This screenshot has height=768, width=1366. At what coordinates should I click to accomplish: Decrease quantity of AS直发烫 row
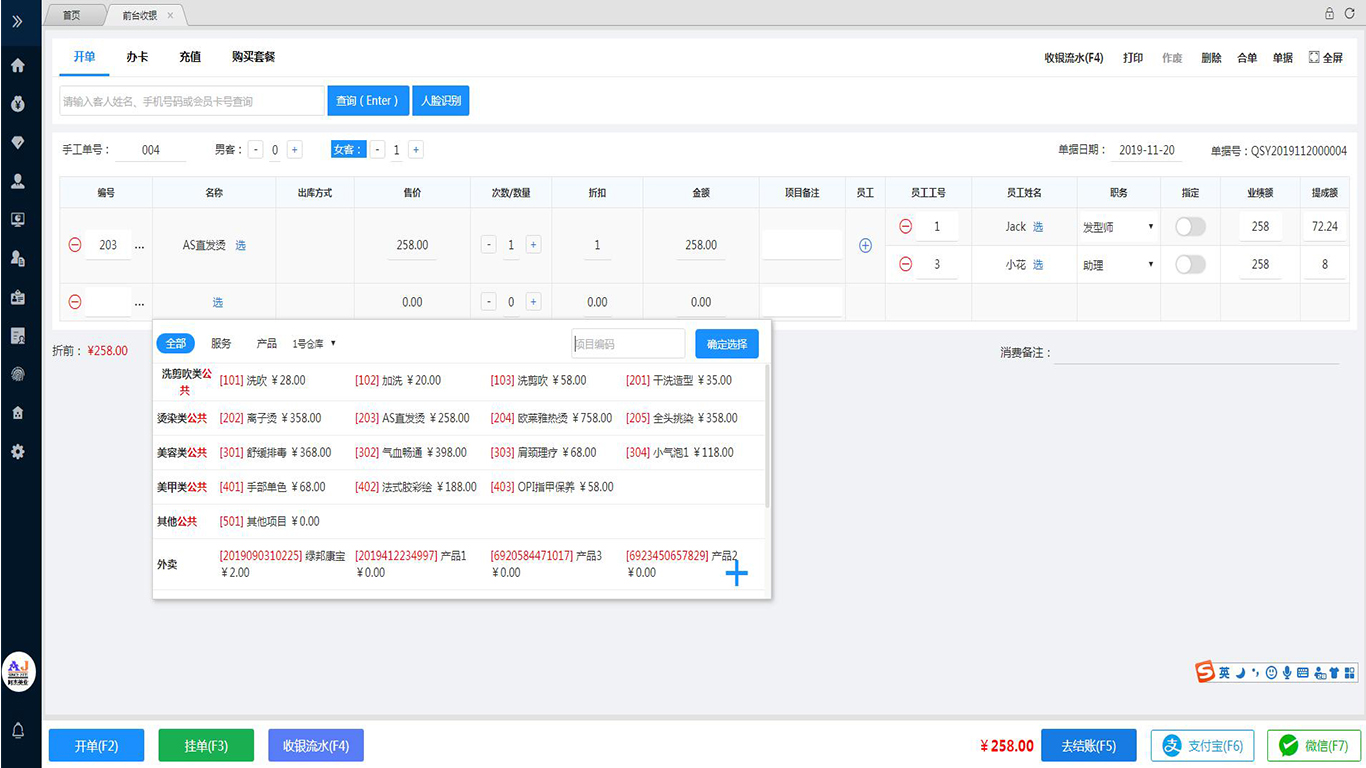(x=488, y=245)
